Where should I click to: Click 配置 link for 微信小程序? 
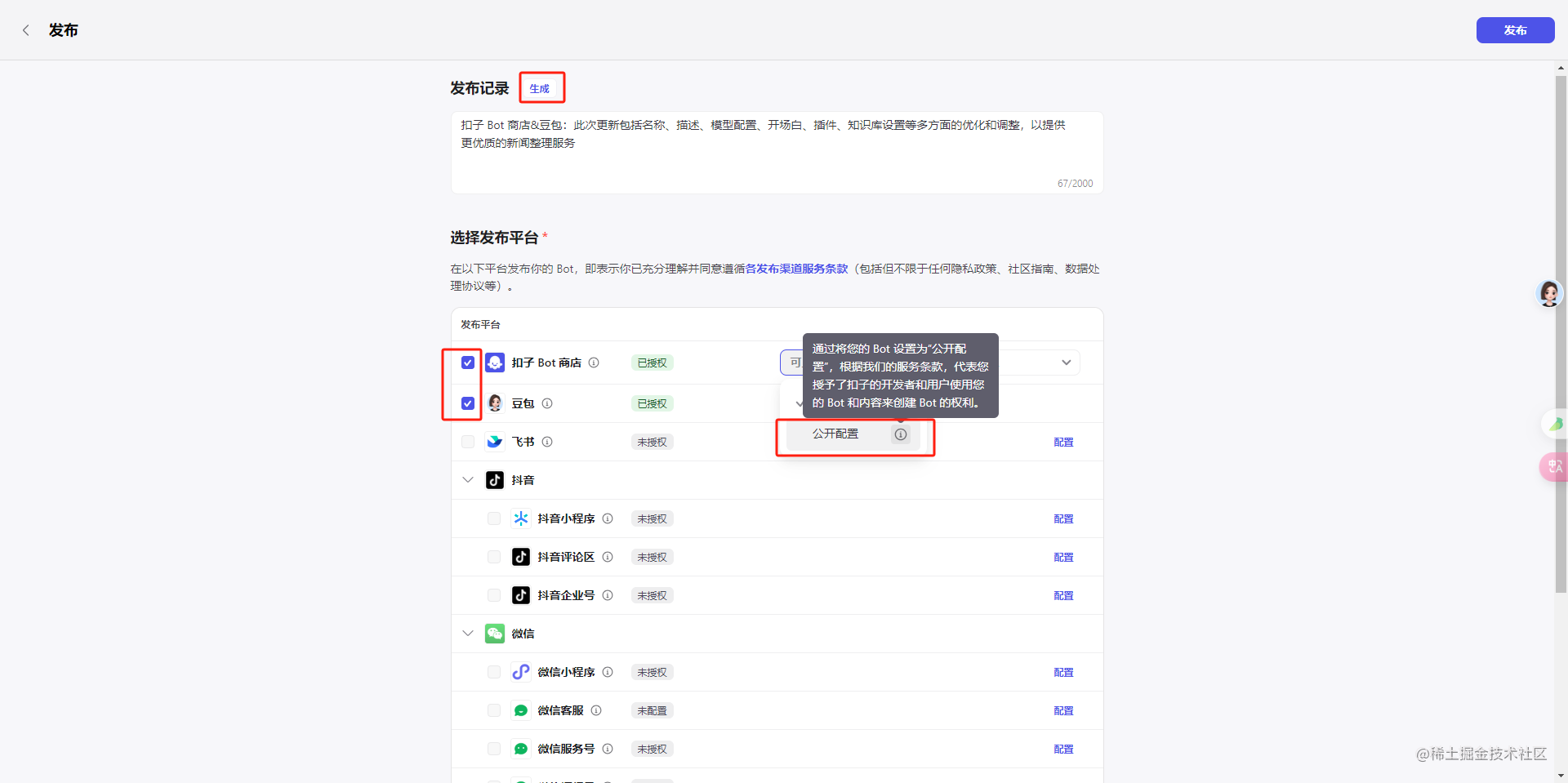click(1063, 672)
